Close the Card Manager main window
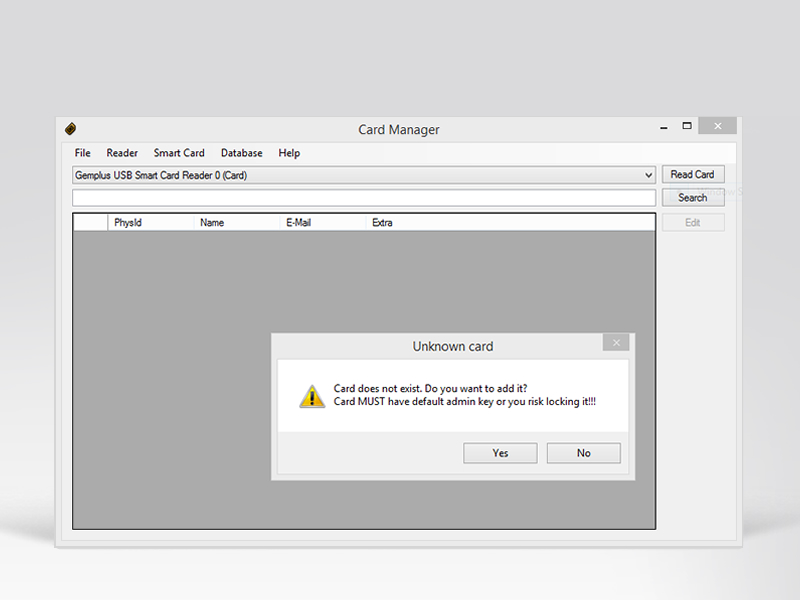The image size is (800, 600). (x=717, y=126)
